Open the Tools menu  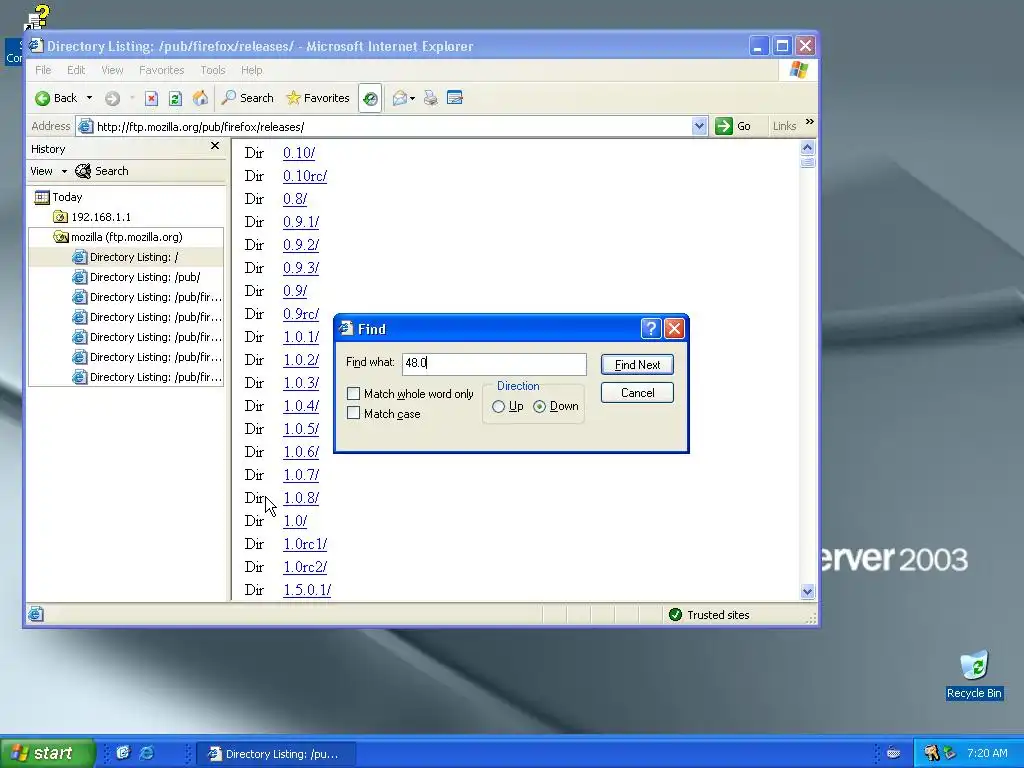[212, 70]
